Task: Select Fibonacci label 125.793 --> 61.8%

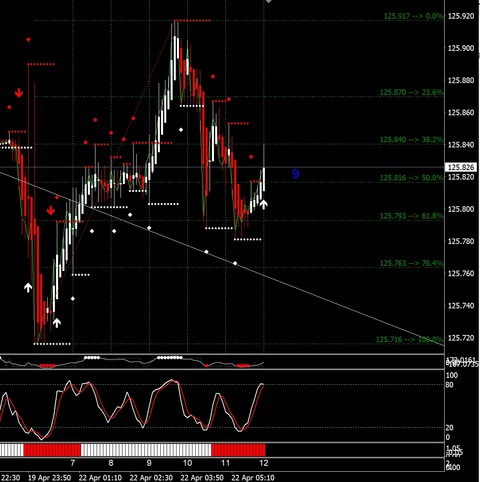Action: coord(412,216)
